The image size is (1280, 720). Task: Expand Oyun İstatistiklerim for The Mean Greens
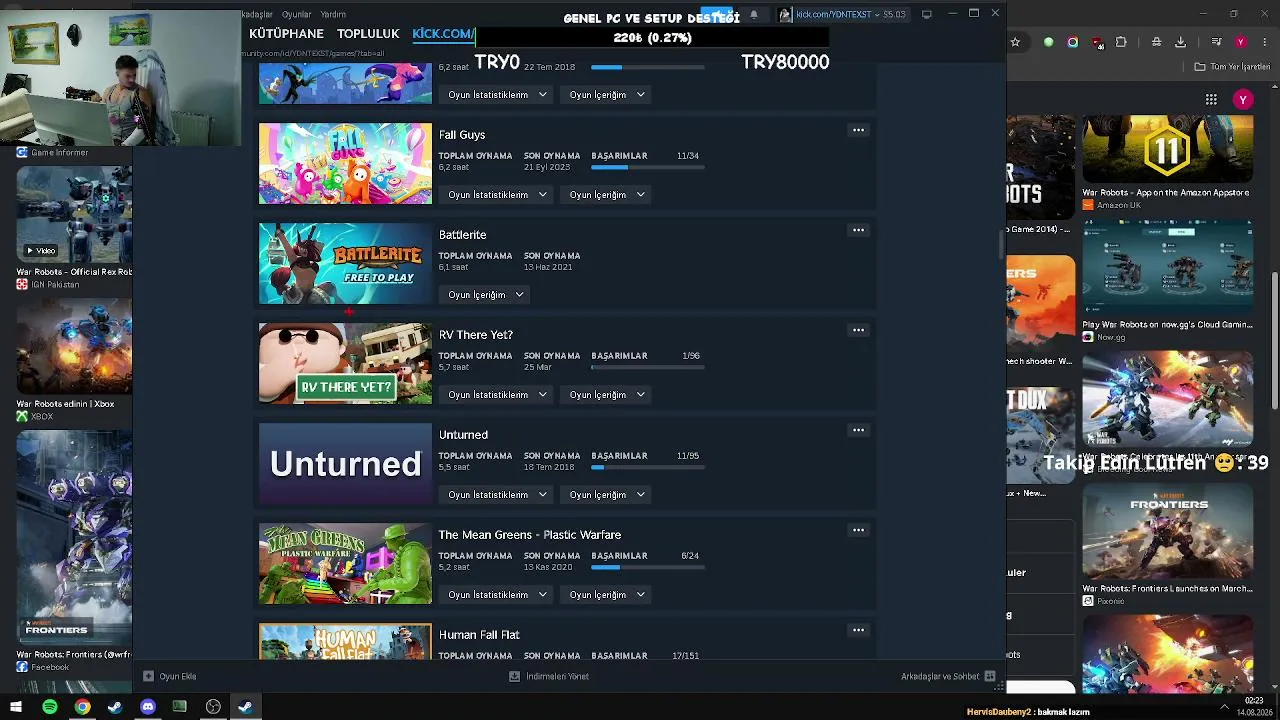[x=497, y=595]
